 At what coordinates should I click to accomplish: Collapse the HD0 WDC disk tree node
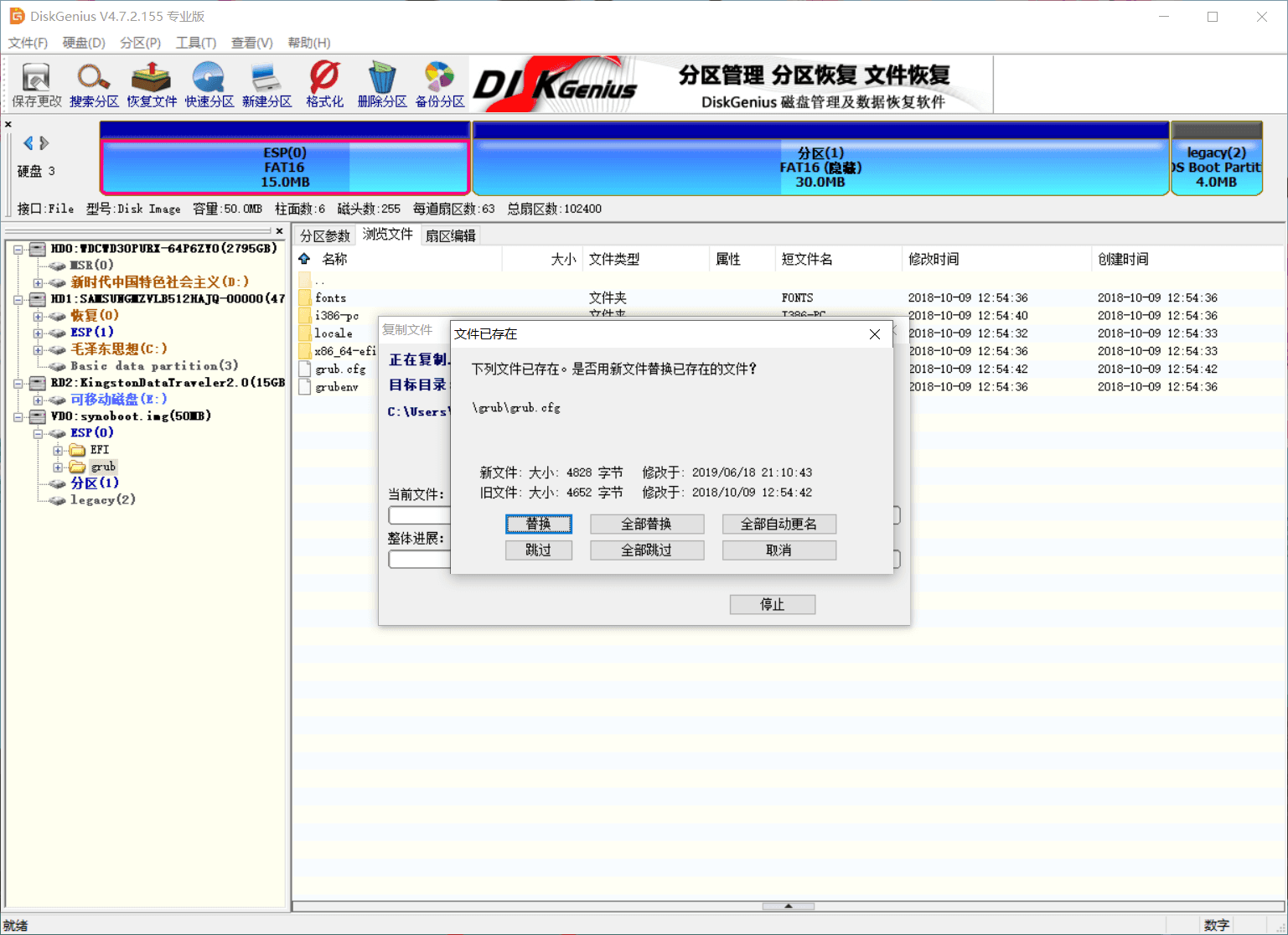(18, 249)
